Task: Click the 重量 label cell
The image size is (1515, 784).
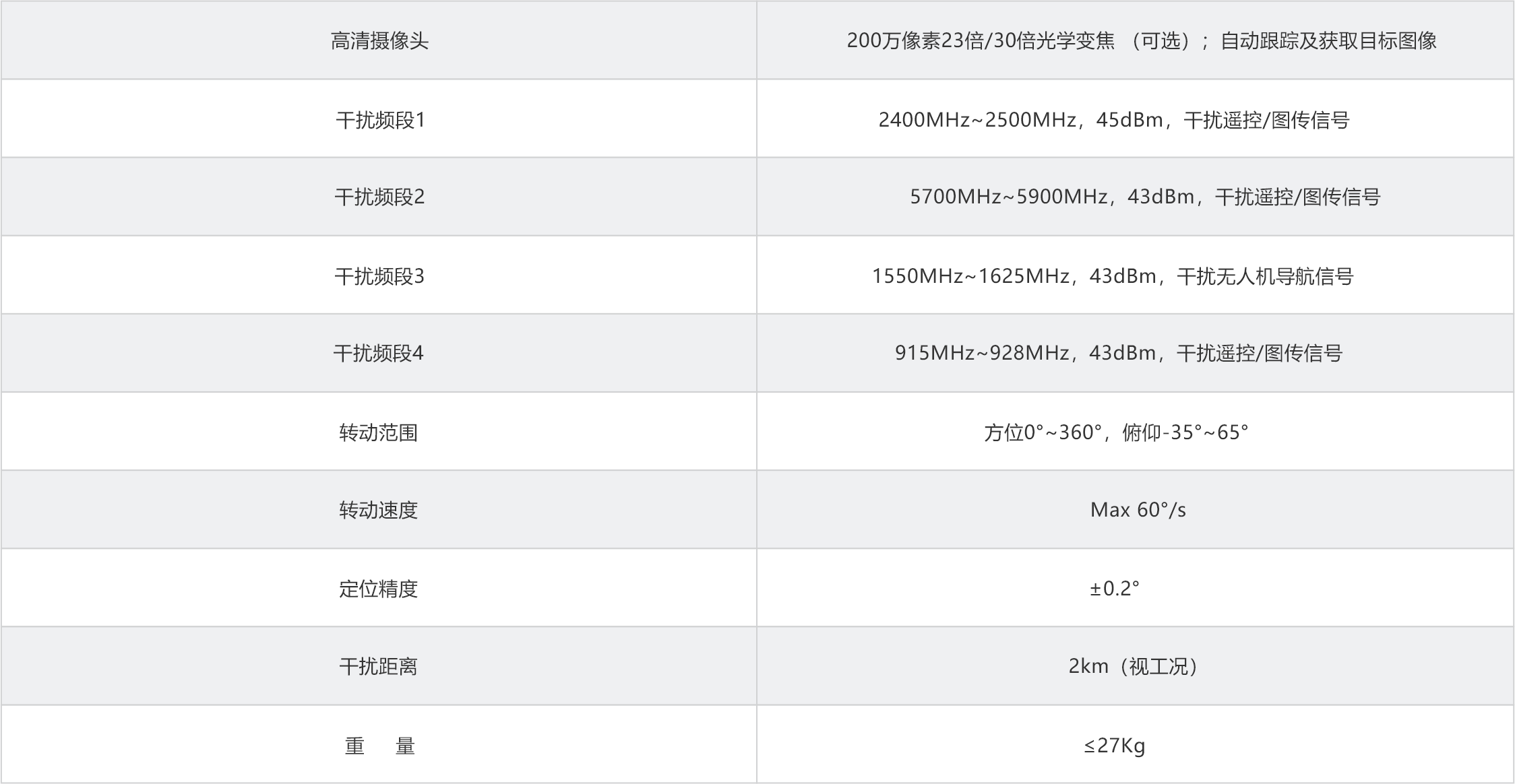Action: tap(379, 746)
